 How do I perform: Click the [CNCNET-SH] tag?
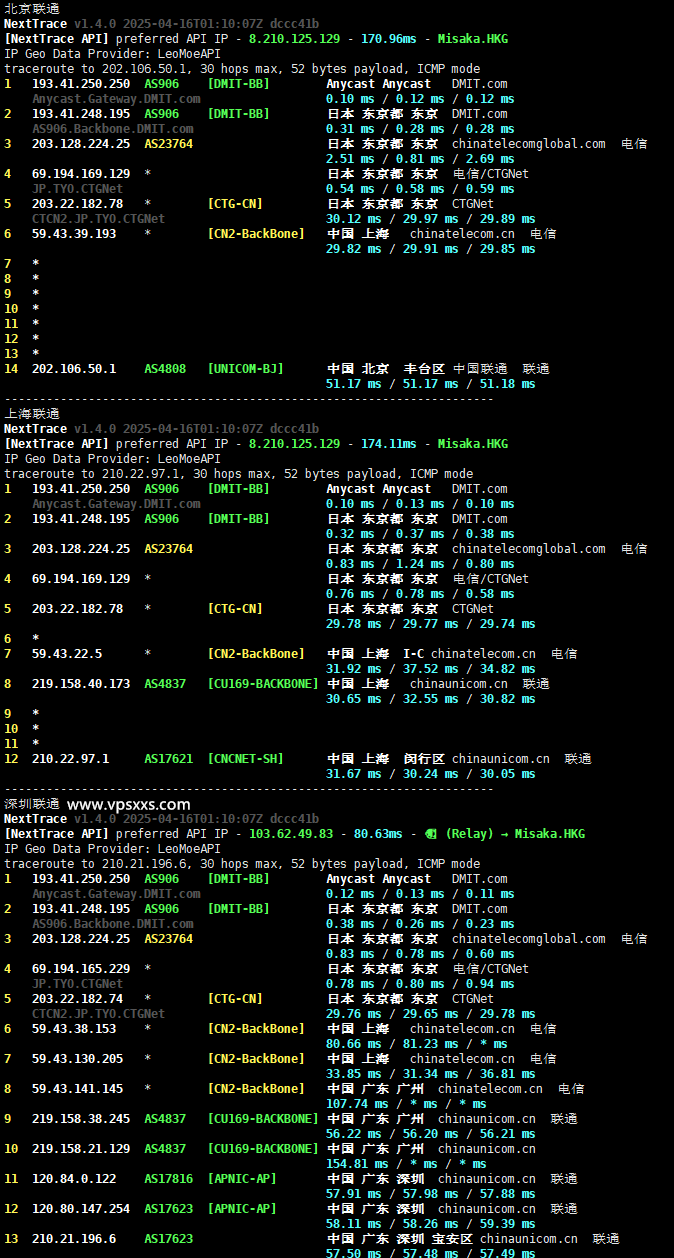(246, 759)
